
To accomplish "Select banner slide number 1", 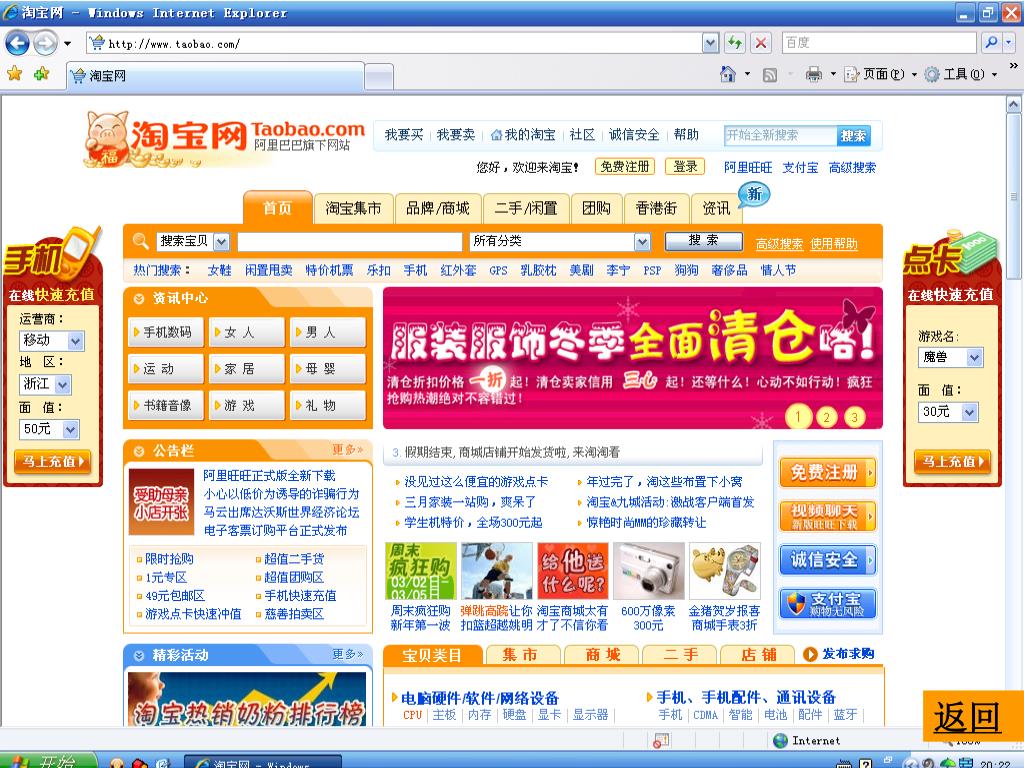I will pyautogui.click(x=798, y=416).
